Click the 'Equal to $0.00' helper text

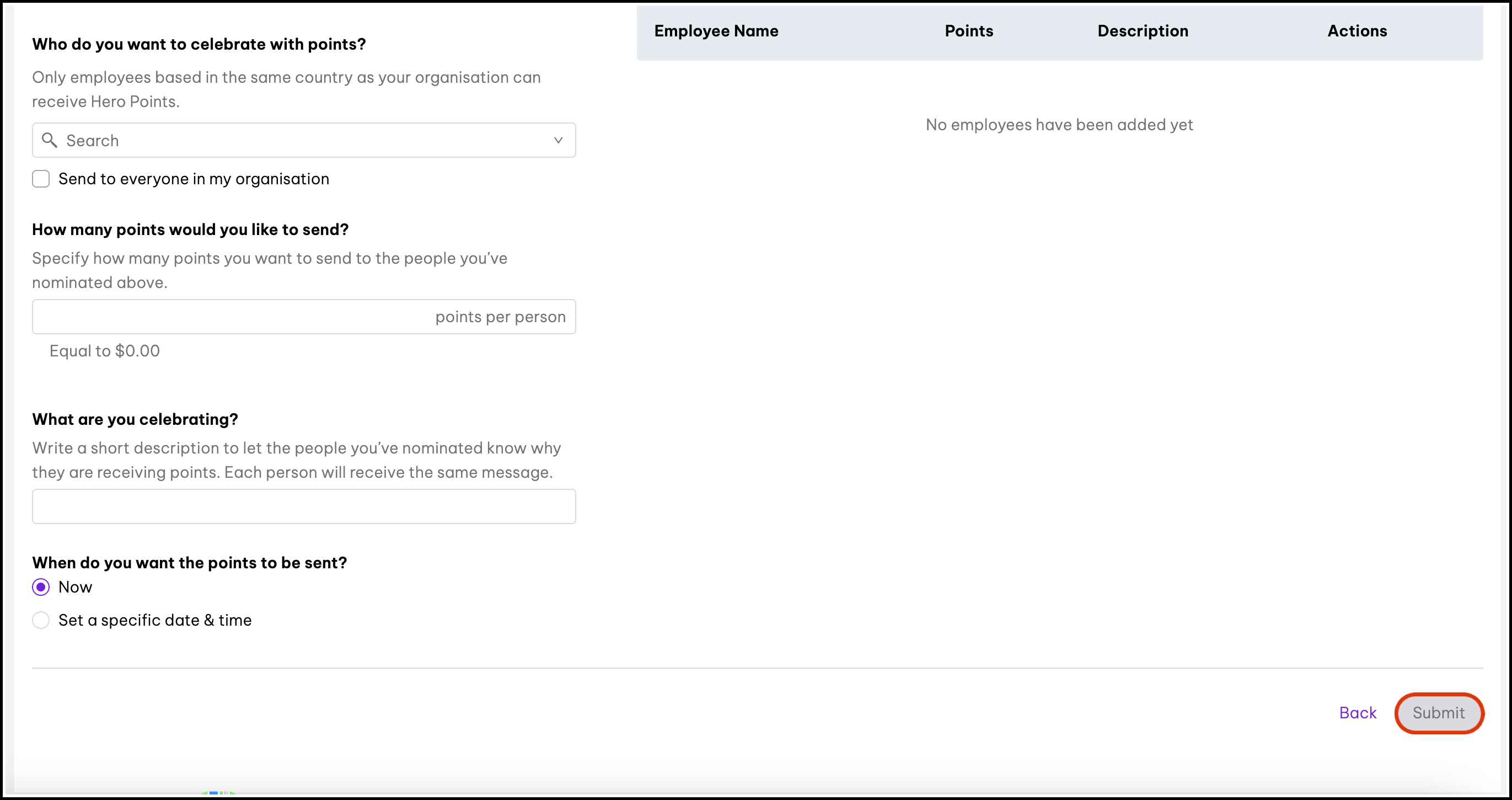tap(104, 351)
